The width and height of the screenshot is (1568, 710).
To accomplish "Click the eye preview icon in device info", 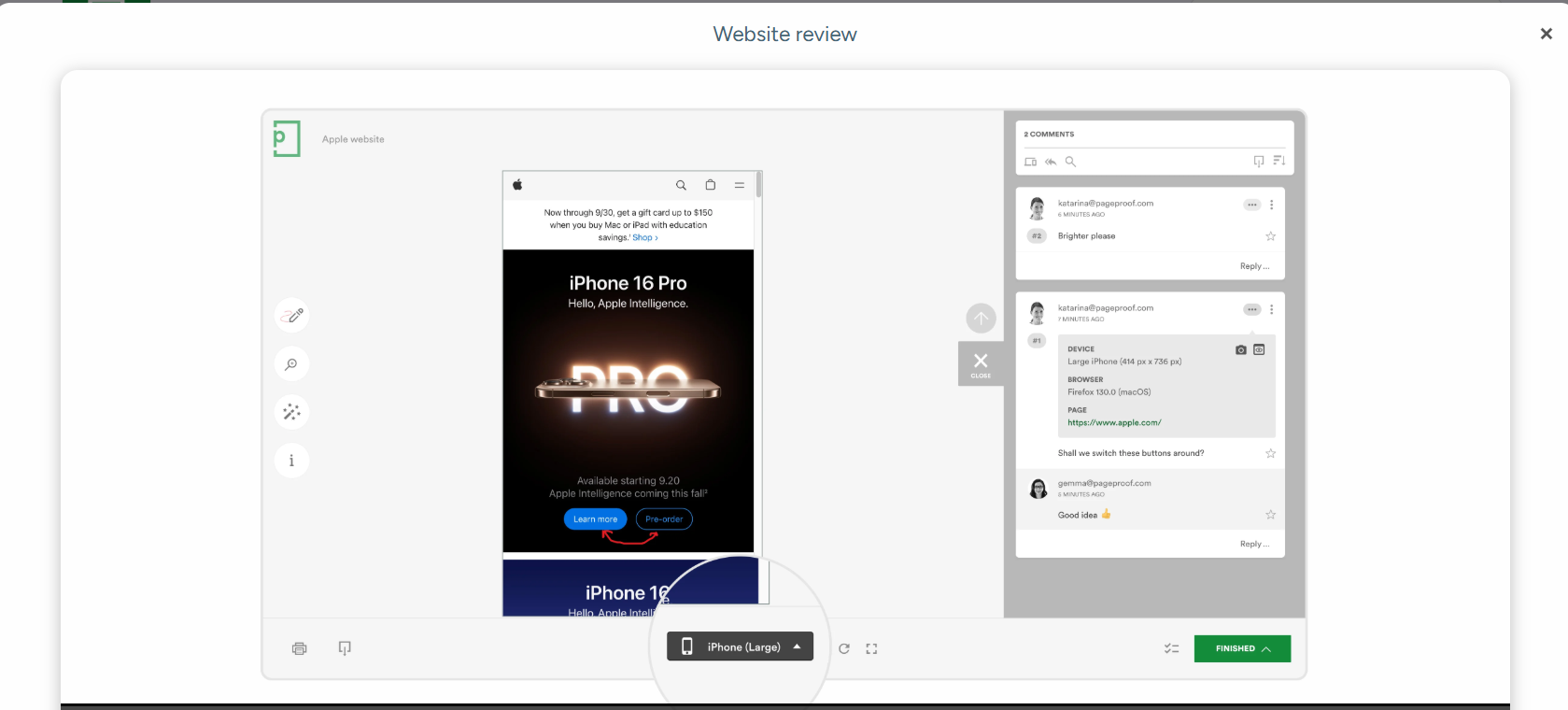I will tap(1259, 349).
